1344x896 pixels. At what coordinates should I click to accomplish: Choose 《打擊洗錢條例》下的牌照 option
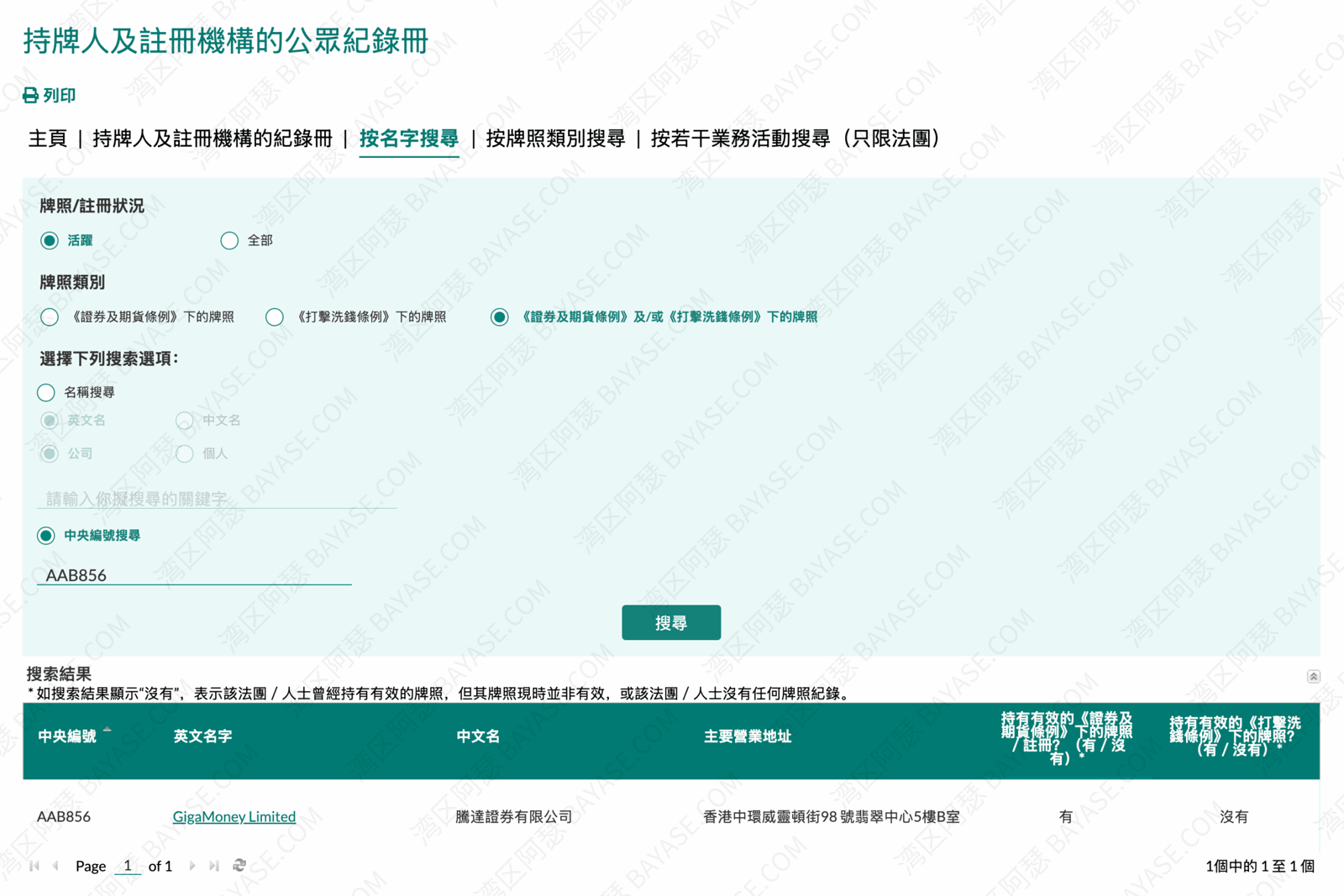(275, 317)
